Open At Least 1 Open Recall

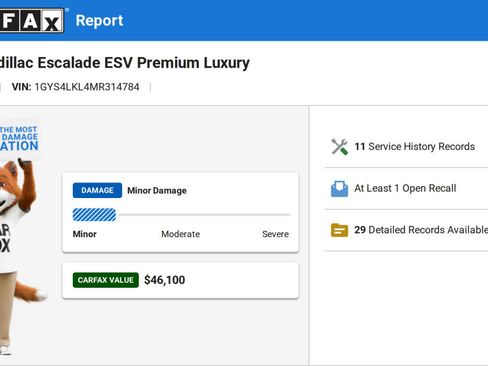pyautogui.click(x=405, y=188)
